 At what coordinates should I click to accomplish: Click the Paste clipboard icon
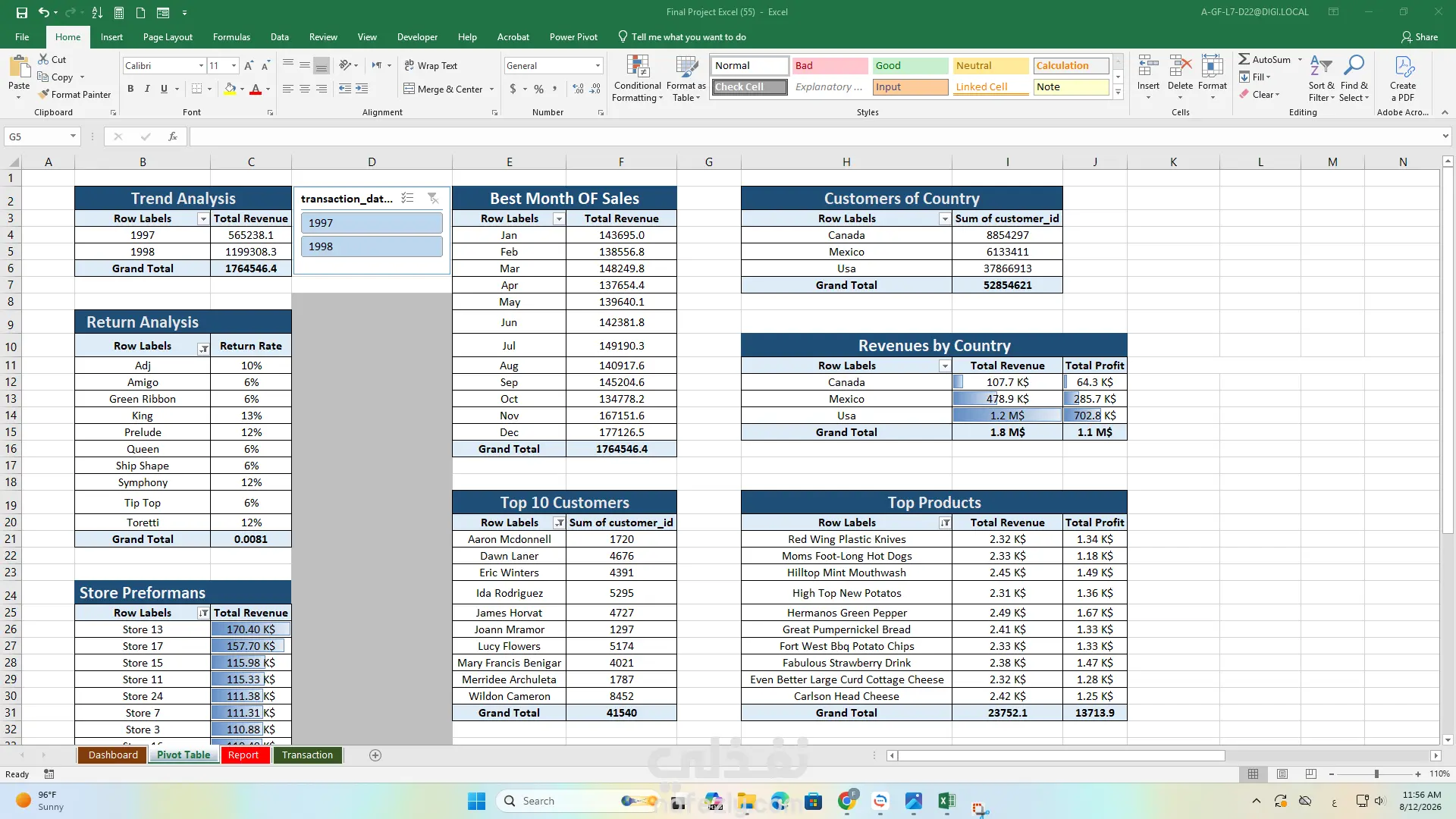tap(19, 67)
